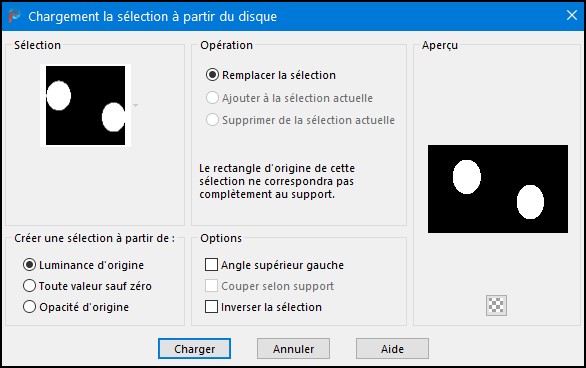Click the PaintShop Pro icon in title bar

(x=14, y=16)
